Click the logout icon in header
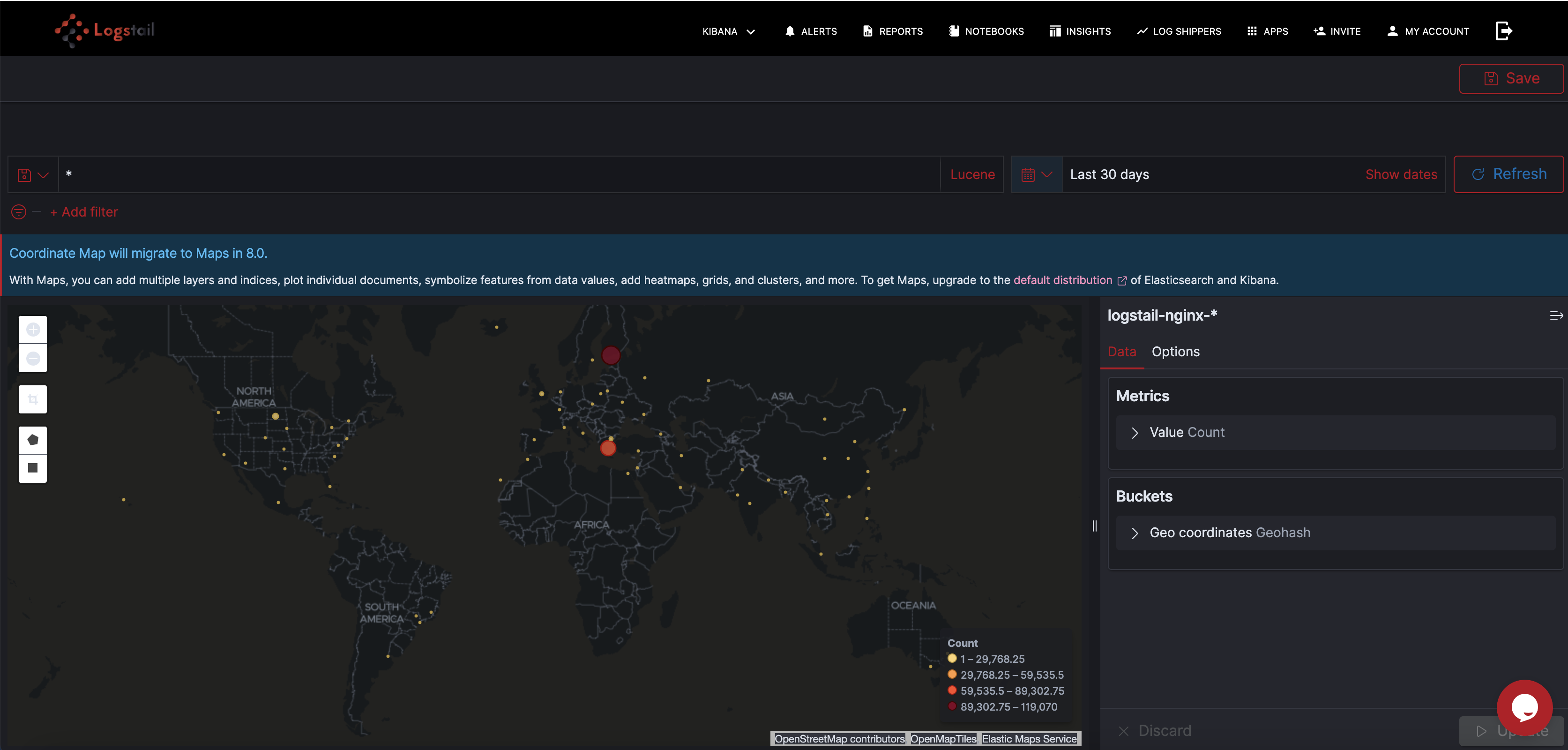The image size is (1568, 750). 1503,31
